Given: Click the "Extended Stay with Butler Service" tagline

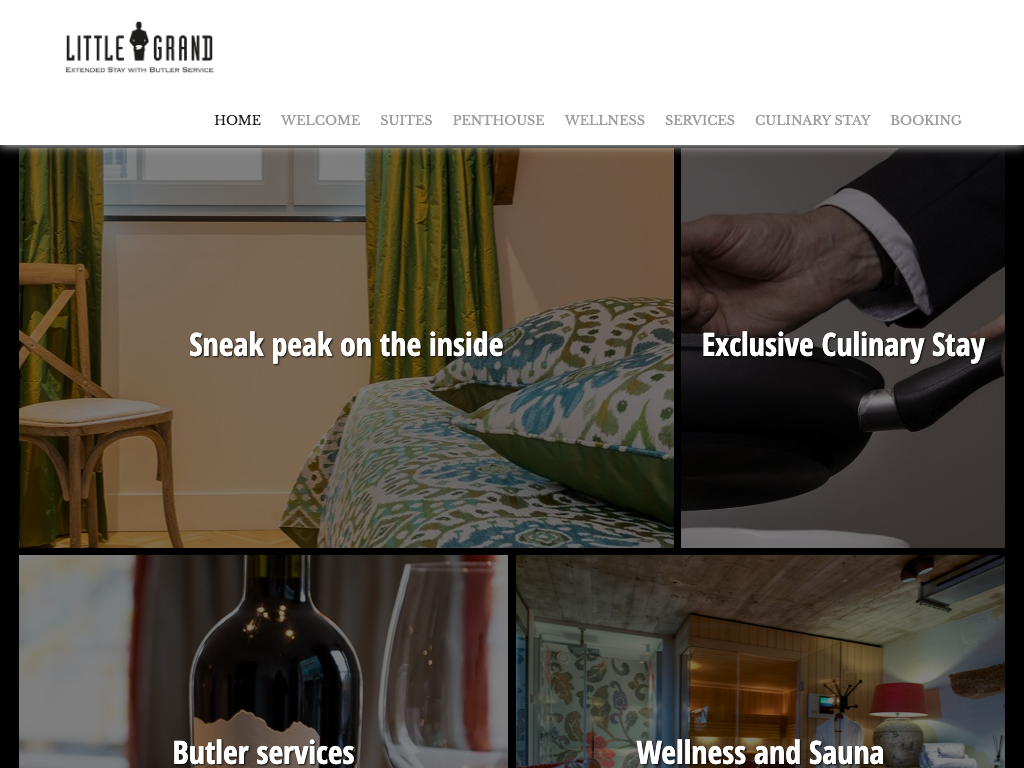Looking at the screenshot, I should 140,69.
